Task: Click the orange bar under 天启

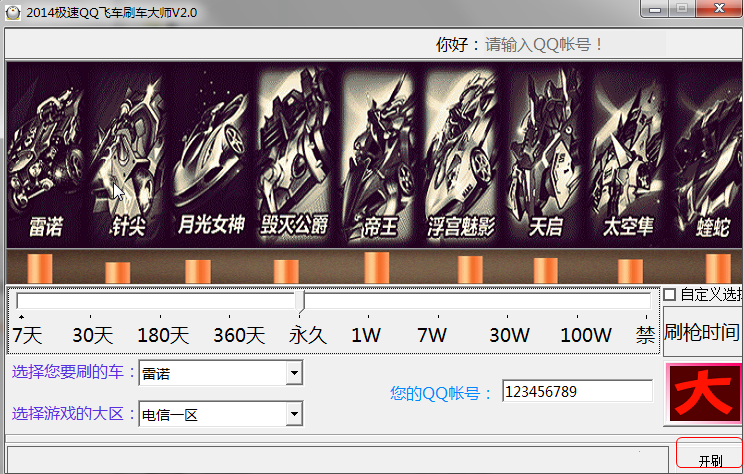Action: tap(546, 270)
